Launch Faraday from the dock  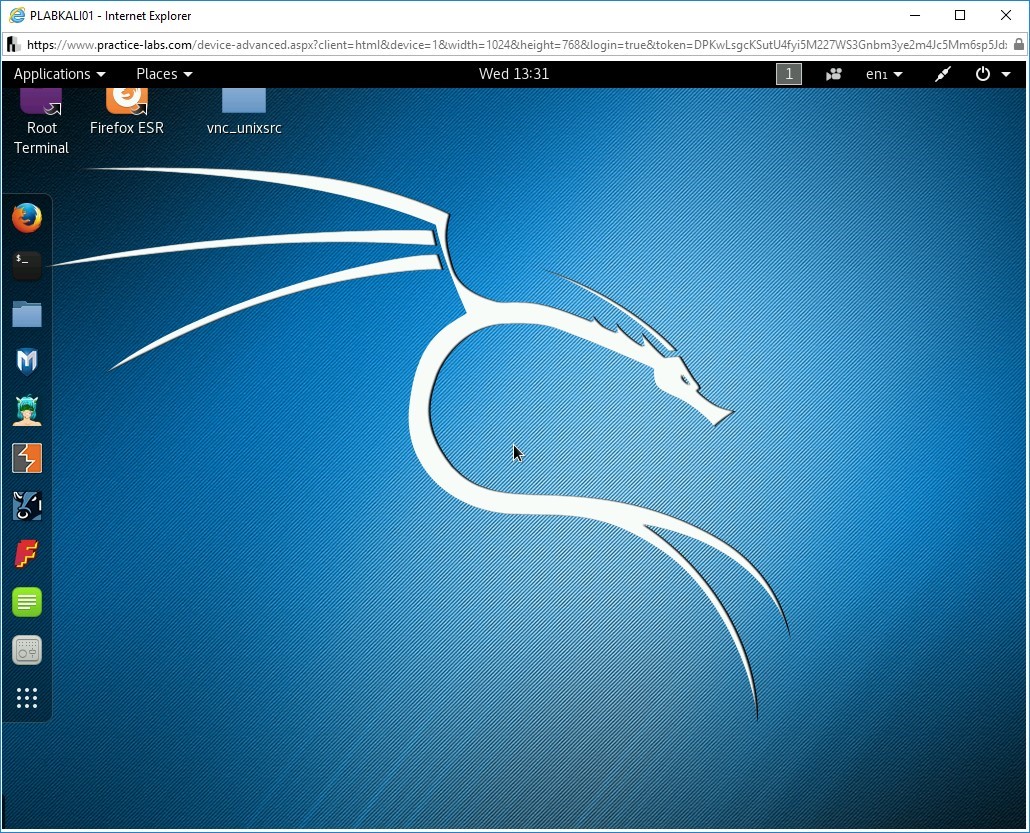point(27,554)
